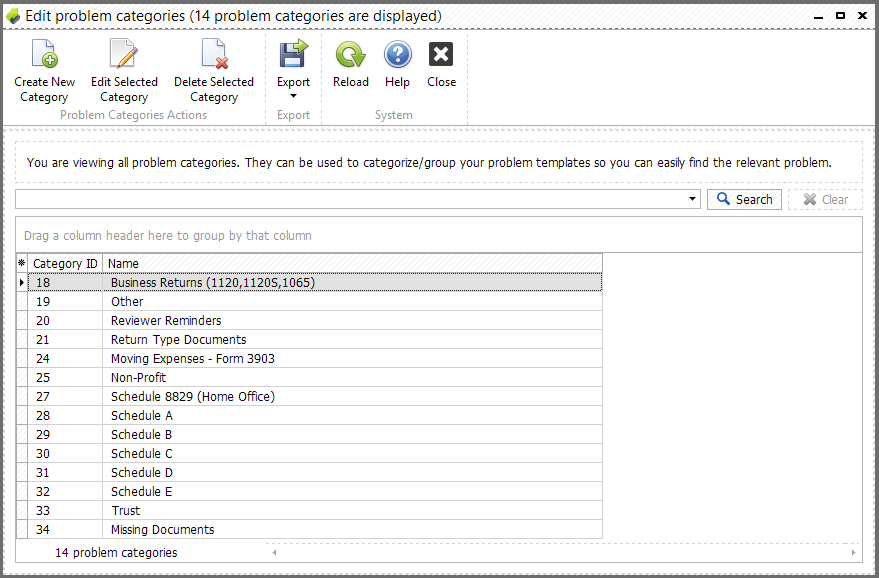Click Category ID cell 27
This screenshot has width=879, height=578.
pyautogui.click(x=65, y=397)
